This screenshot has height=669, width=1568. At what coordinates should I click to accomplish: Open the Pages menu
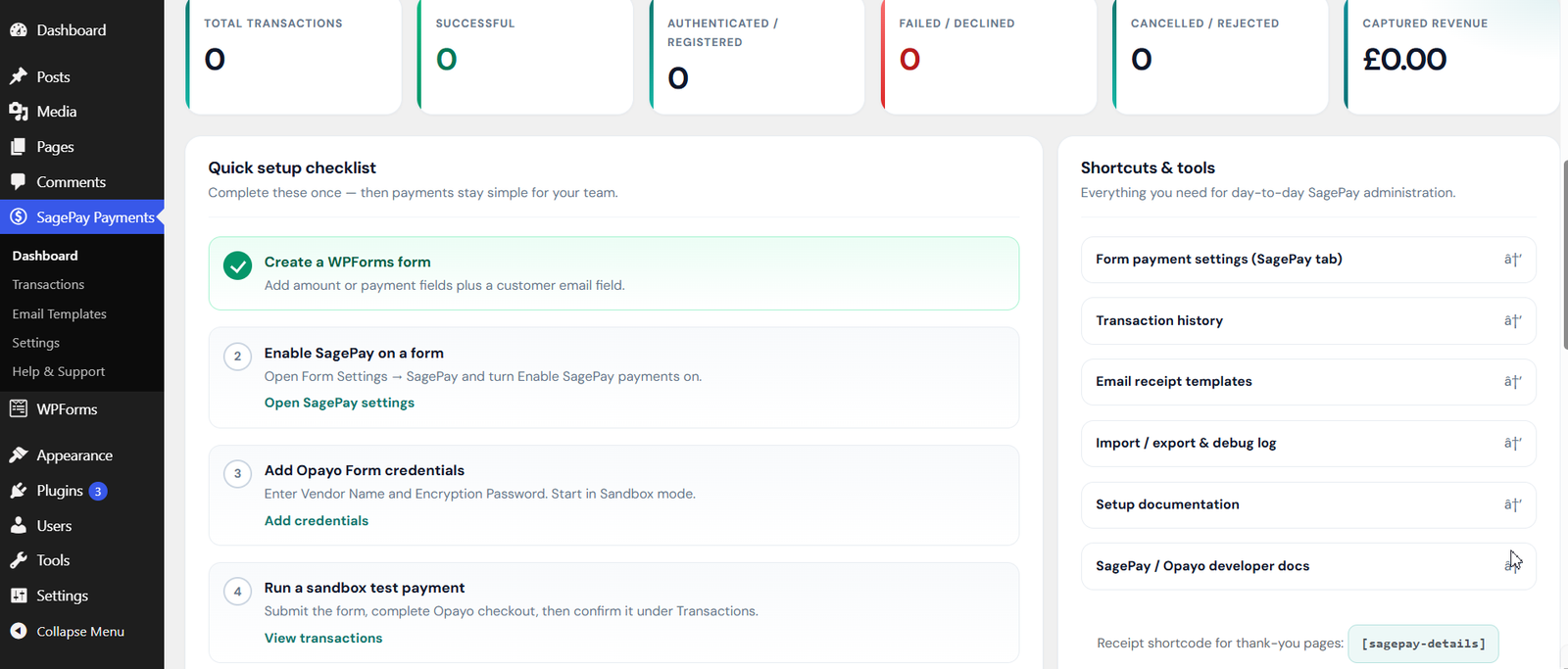click(x=82, y=147)
